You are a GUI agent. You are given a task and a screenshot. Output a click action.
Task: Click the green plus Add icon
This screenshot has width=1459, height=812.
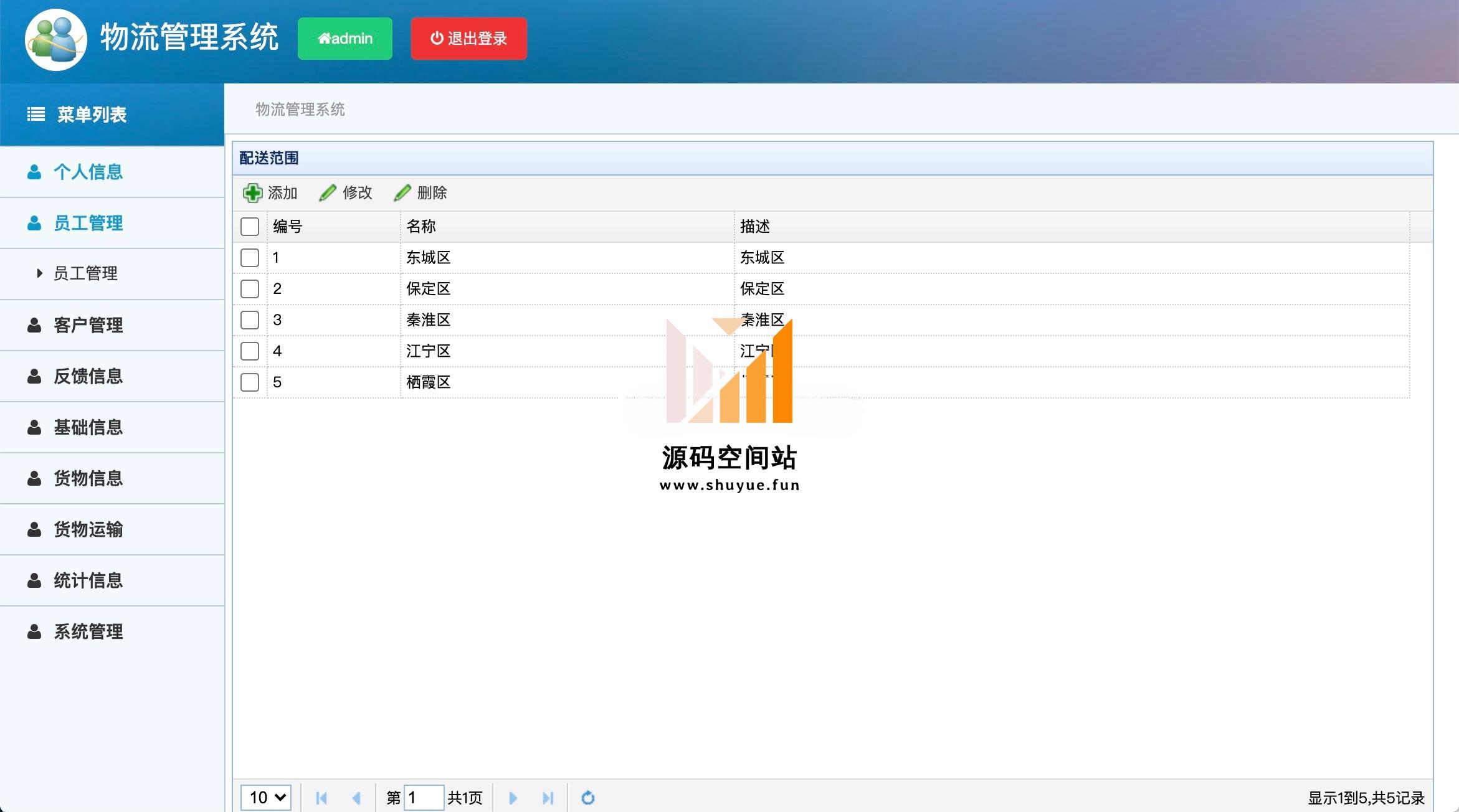pos(252,193)
